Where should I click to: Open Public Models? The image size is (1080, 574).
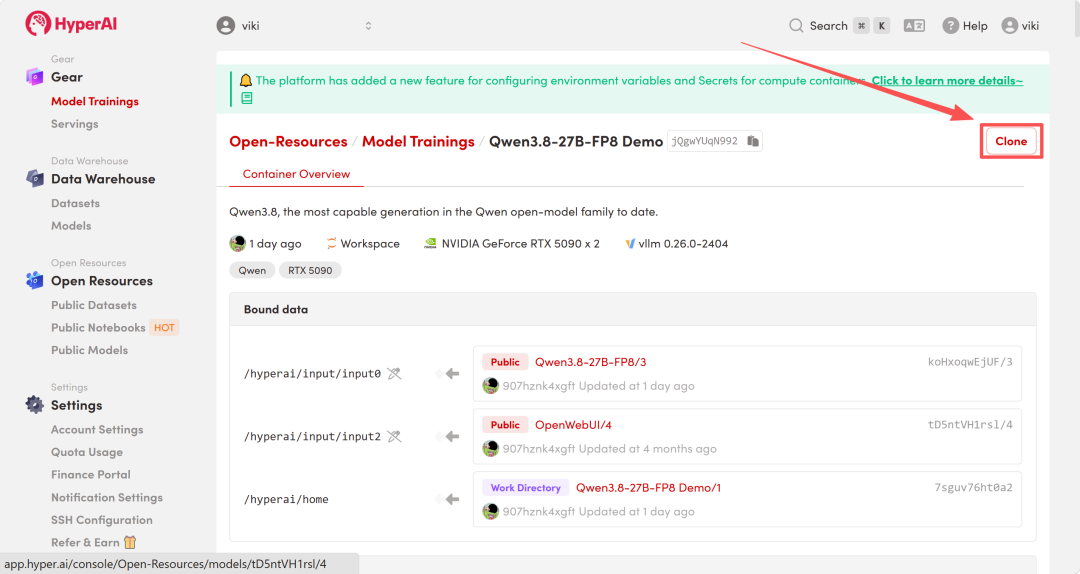tap(90, 350)
